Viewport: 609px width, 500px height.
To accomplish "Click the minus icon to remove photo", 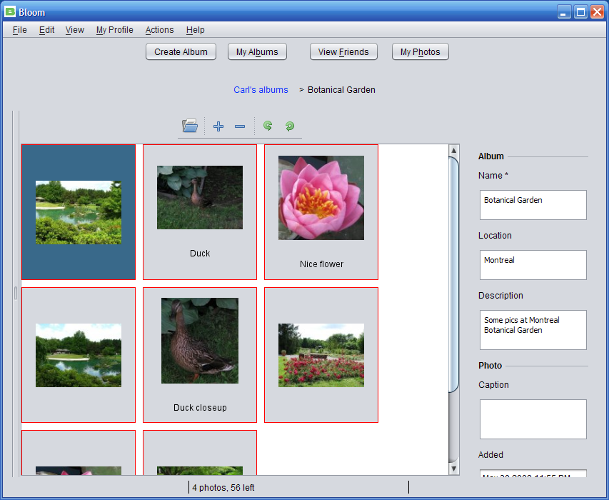I will 240,126.
